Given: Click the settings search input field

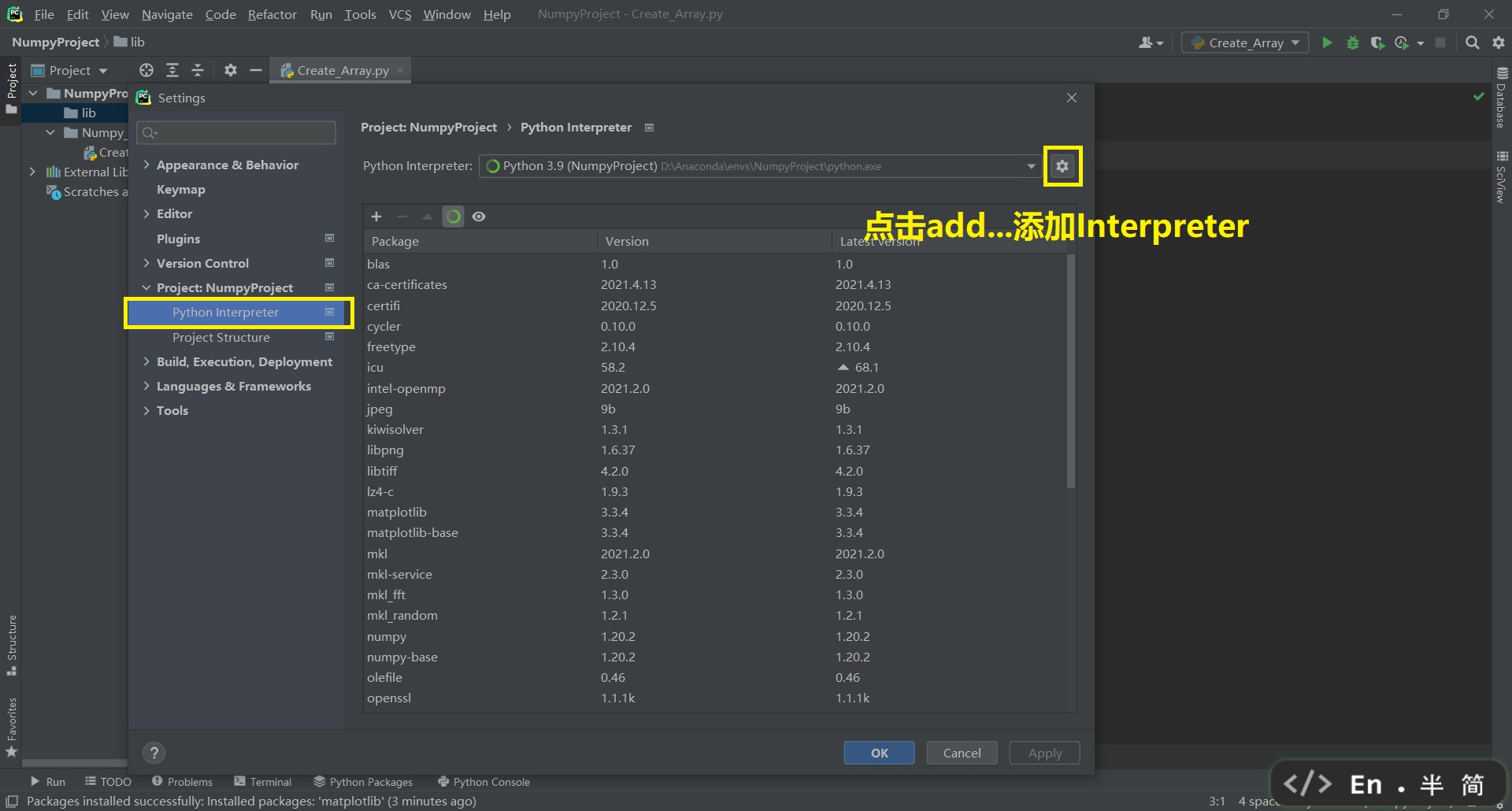Looking at the screenshot, I should coord(235,132).
